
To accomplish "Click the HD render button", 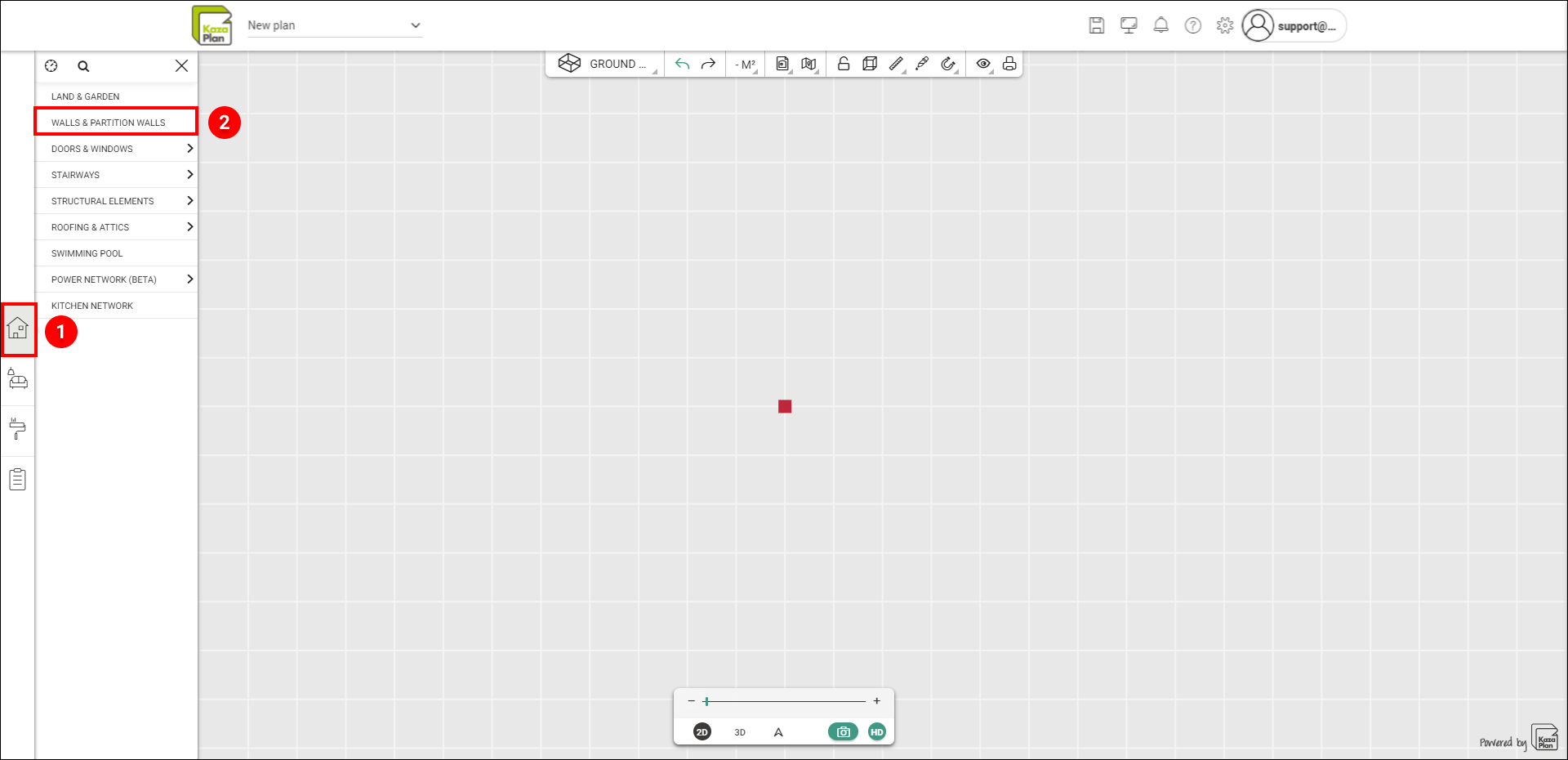I will click(876, 731).
